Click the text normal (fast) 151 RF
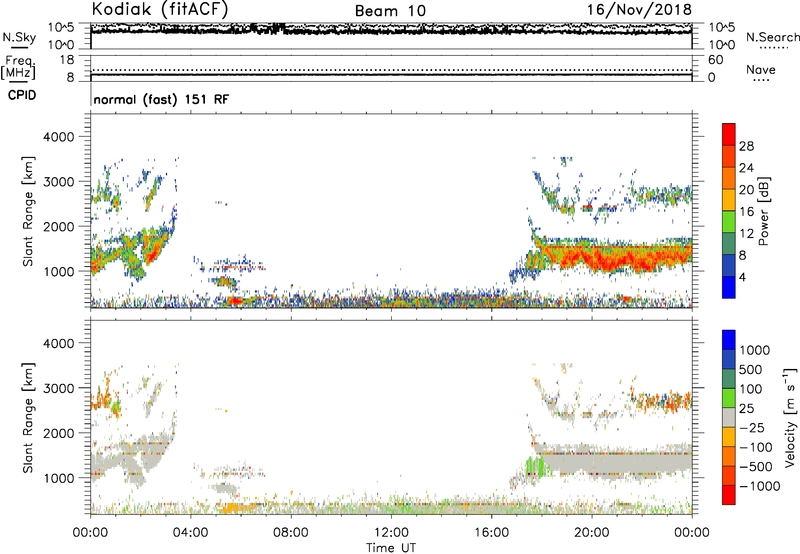800x554 pixels. [x=161, y=99]
